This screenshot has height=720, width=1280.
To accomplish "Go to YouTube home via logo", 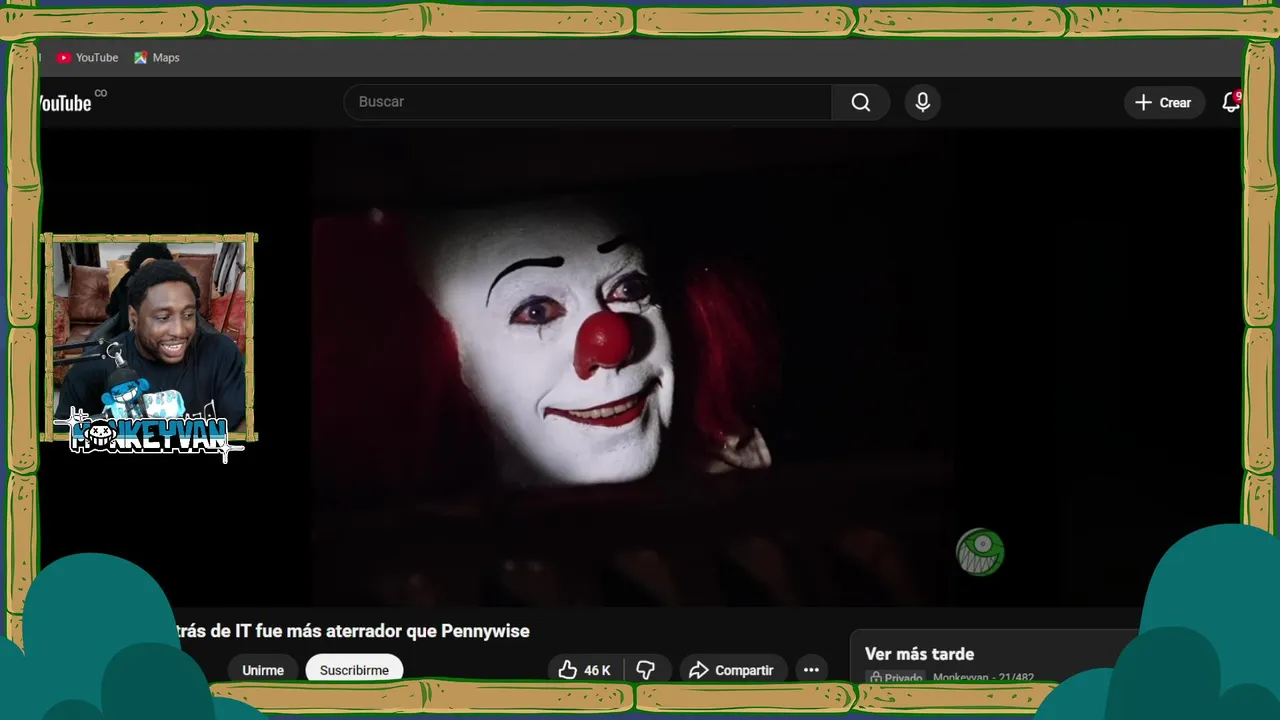I will point(68,102).
